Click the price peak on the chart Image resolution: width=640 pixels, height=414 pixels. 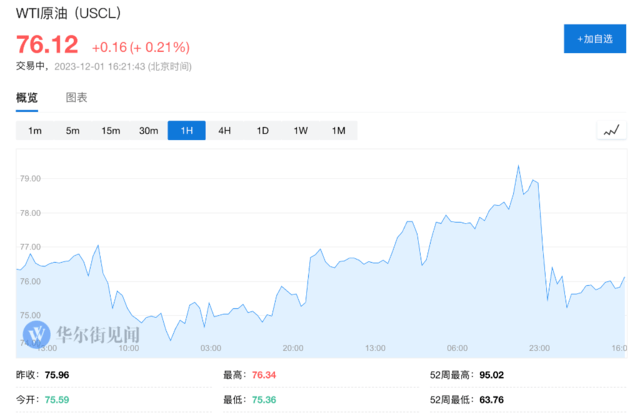tap(518, 166)
